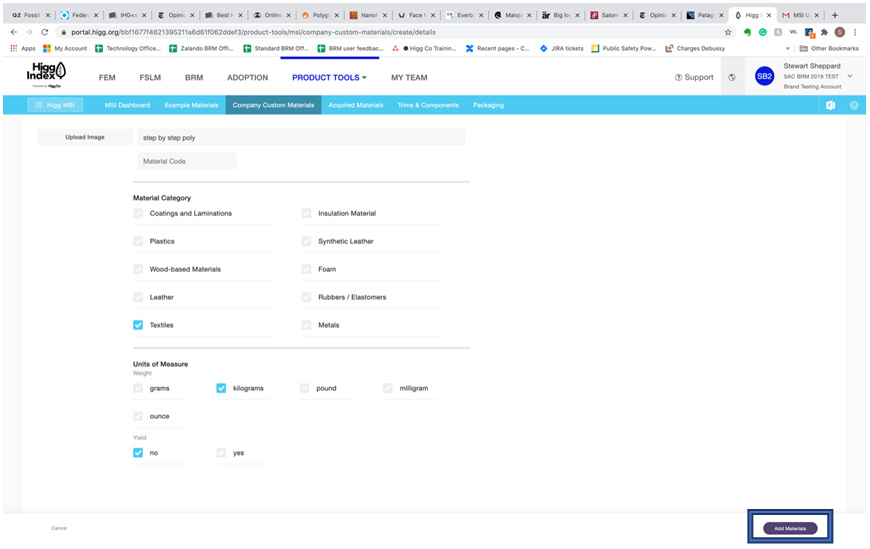Click the help question mark in blue bar
The height and width of the screenshot is (549, 870).
[854, 105]
